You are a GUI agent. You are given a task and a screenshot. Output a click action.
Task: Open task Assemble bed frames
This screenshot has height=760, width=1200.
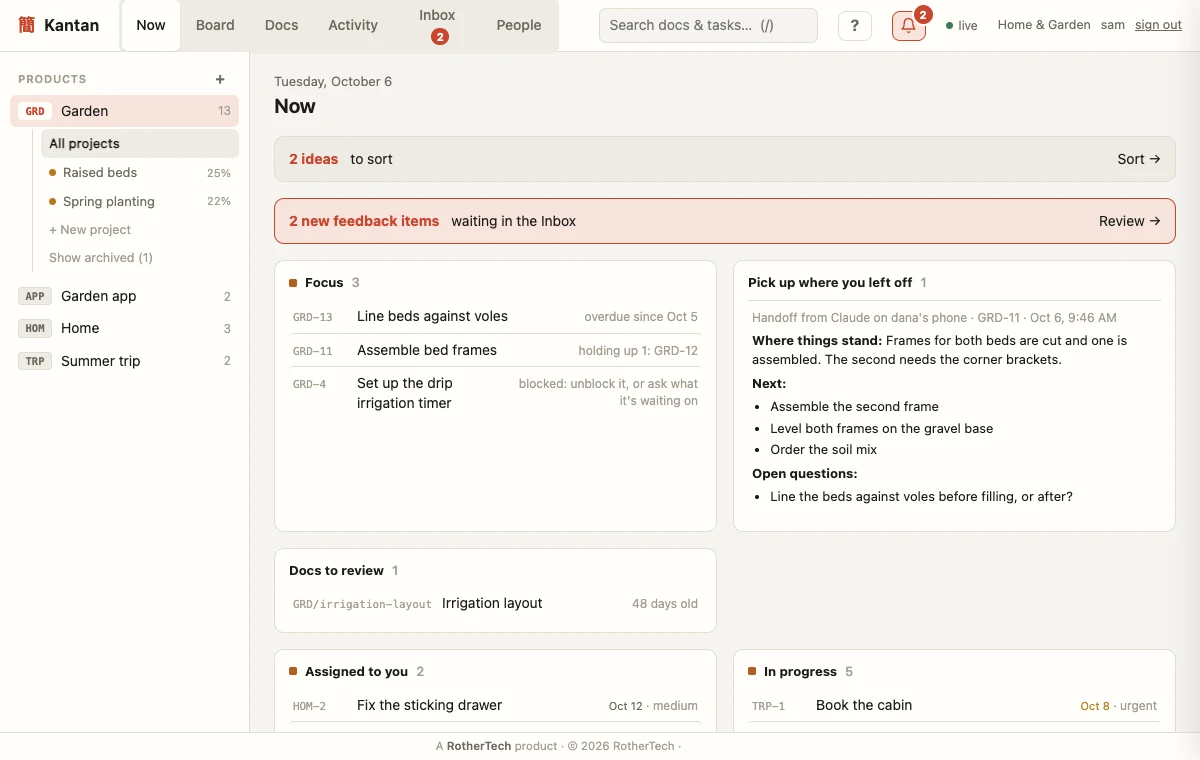(x=427, y=350)
